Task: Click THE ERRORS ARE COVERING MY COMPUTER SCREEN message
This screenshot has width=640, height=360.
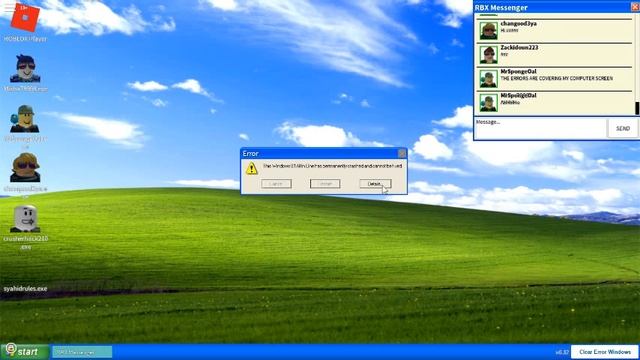Action: 556,78
